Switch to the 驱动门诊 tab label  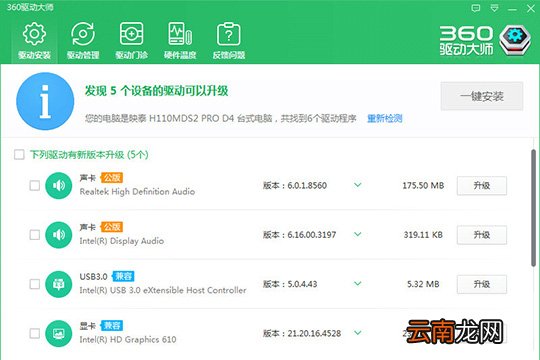131,55
